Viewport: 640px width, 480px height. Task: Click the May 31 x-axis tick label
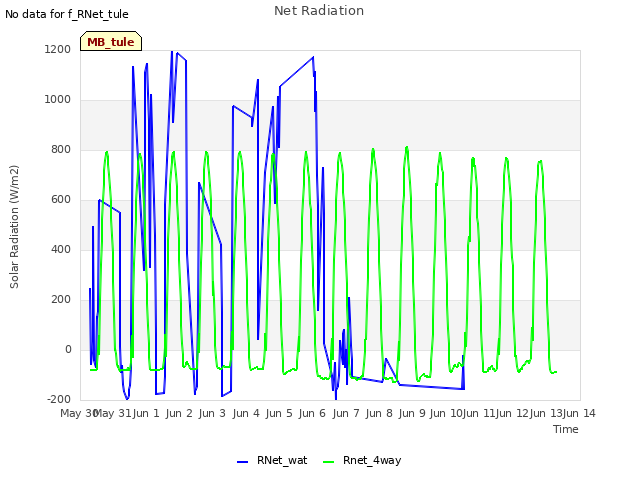(112, 413)
